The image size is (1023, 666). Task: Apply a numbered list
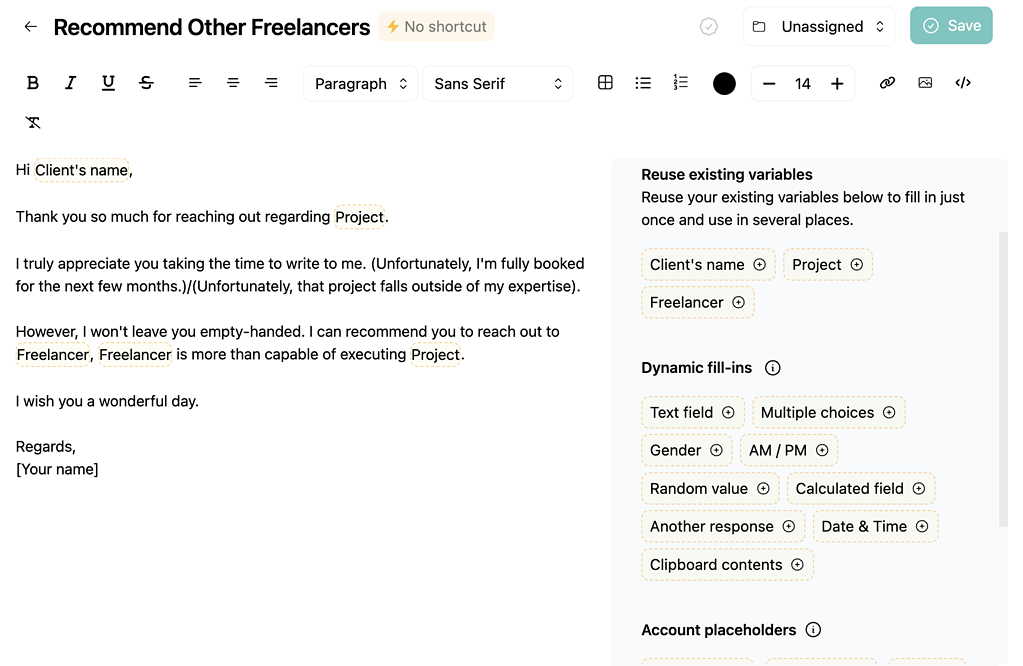[x=681, y=83]
